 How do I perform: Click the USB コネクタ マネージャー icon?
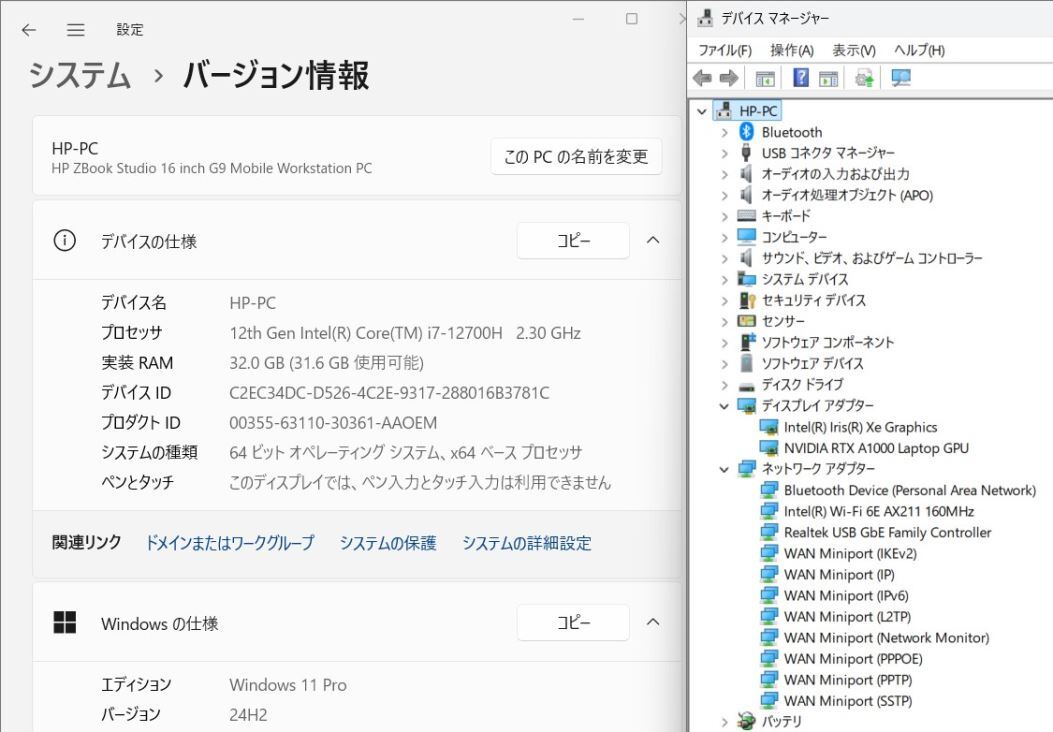point(746,152)
